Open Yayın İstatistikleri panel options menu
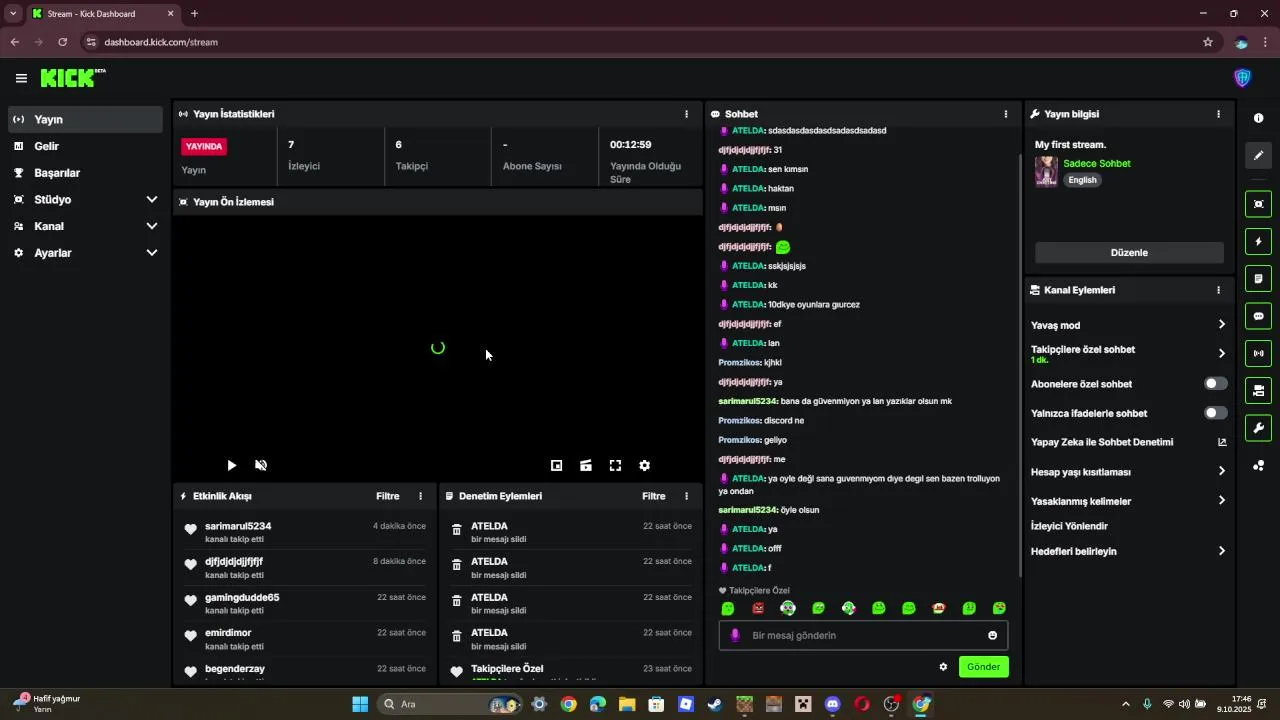The image size is (1280, 720). click(686, 114)
